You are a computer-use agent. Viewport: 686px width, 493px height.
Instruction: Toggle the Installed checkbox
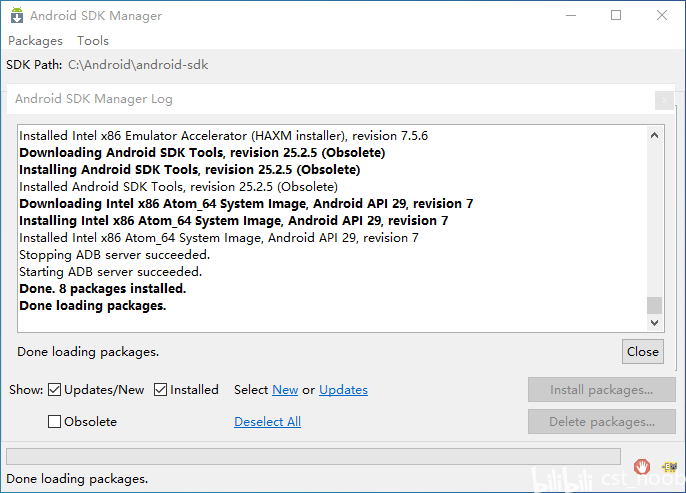pyautogui.click(x=161, y=390)
